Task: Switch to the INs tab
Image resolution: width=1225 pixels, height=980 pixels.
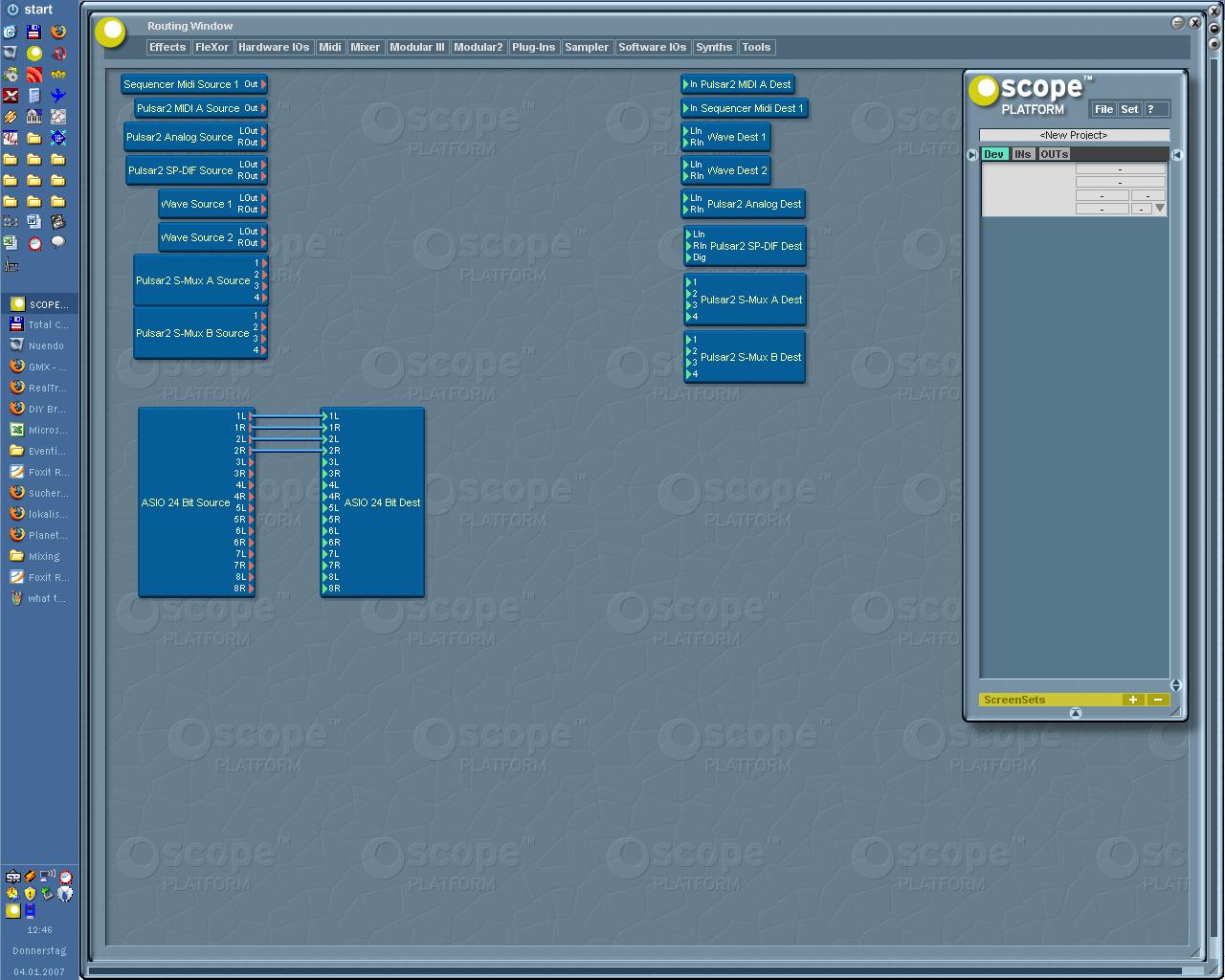Action: (1023, 154)
